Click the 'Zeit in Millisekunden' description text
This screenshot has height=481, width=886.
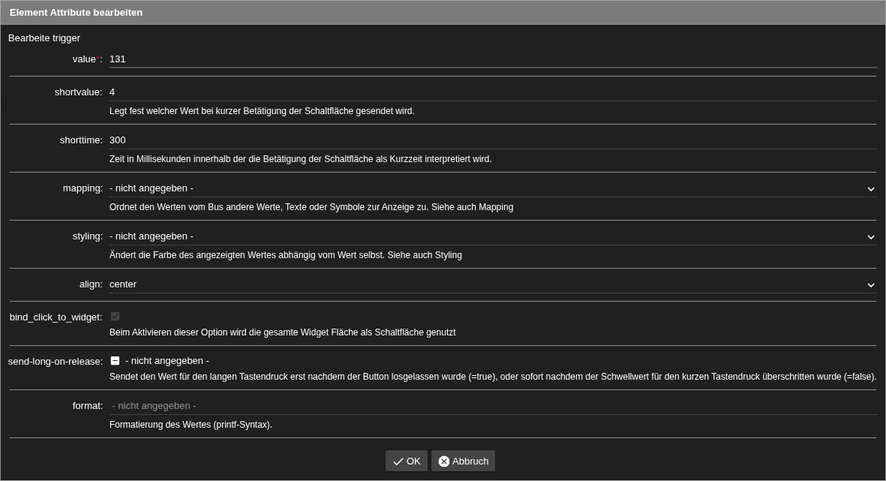pos(300,159)
